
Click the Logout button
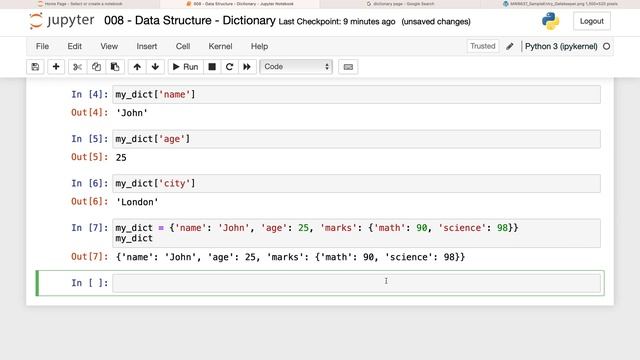point(591,21)
